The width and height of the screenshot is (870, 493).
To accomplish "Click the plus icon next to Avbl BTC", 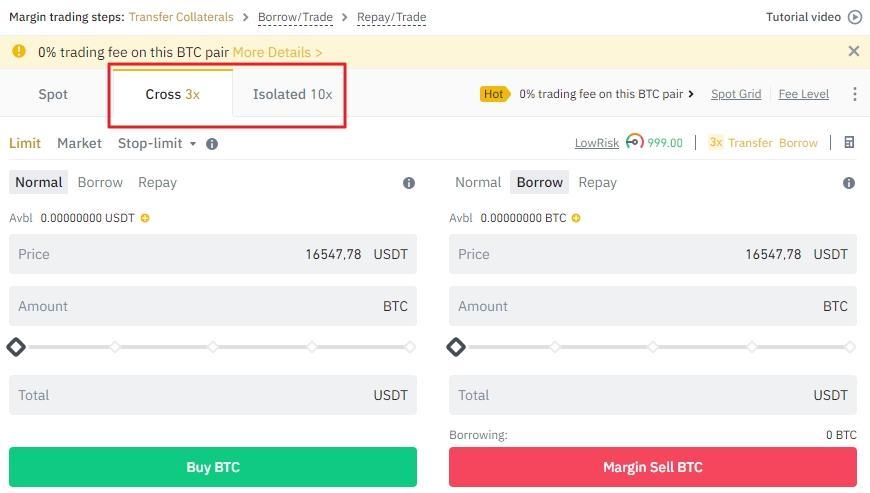I will pos(576,218).
